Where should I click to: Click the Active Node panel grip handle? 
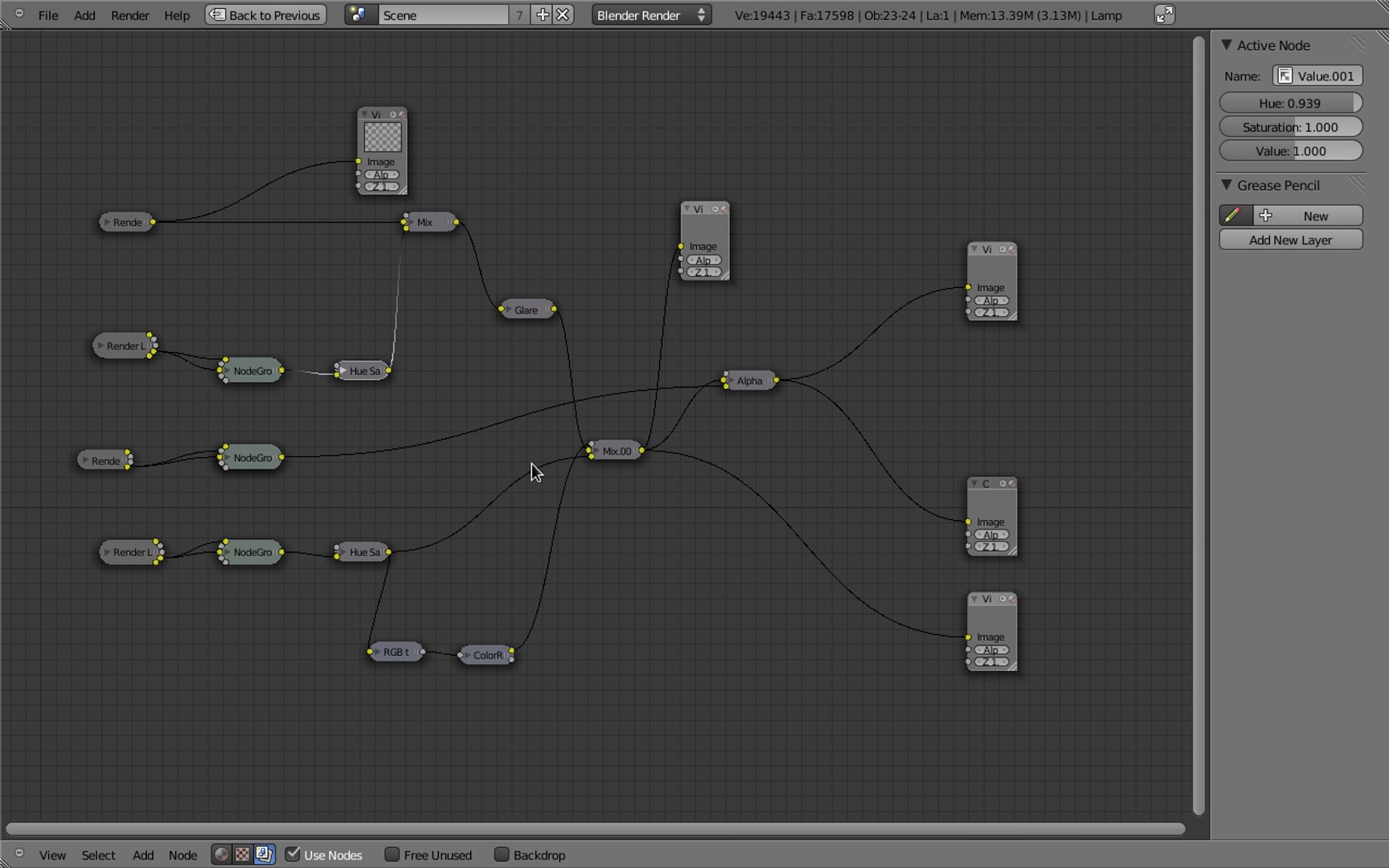click(1357, 45)
